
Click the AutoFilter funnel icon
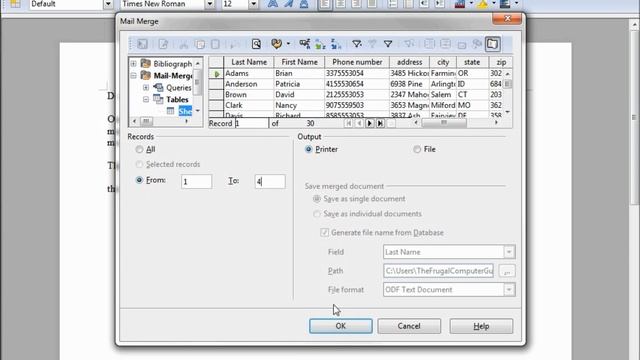coord(357,44)
